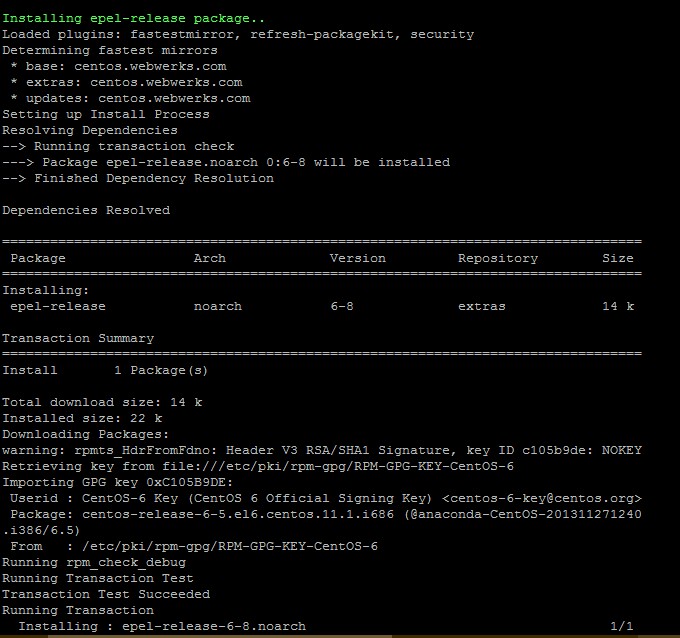680x638 pixels.
Task: Click the 'Userid : CentOS-6 Key' line
Action: tap(326, 499)
